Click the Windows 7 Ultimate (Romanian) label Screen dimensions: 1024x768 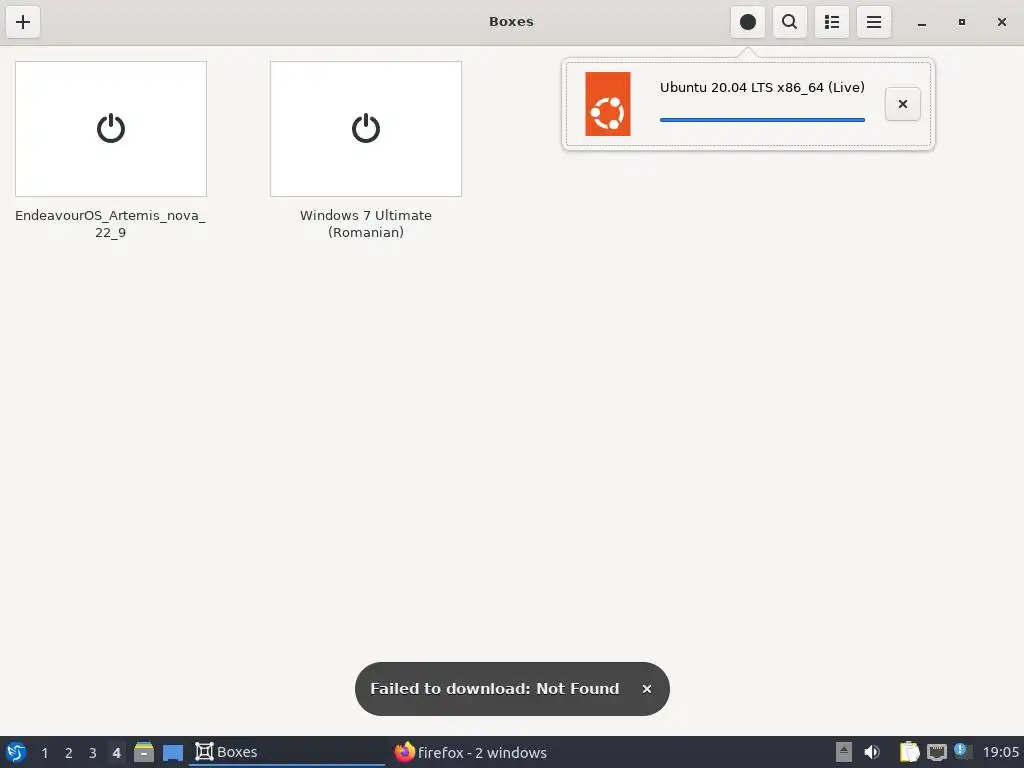pos(366,223)
